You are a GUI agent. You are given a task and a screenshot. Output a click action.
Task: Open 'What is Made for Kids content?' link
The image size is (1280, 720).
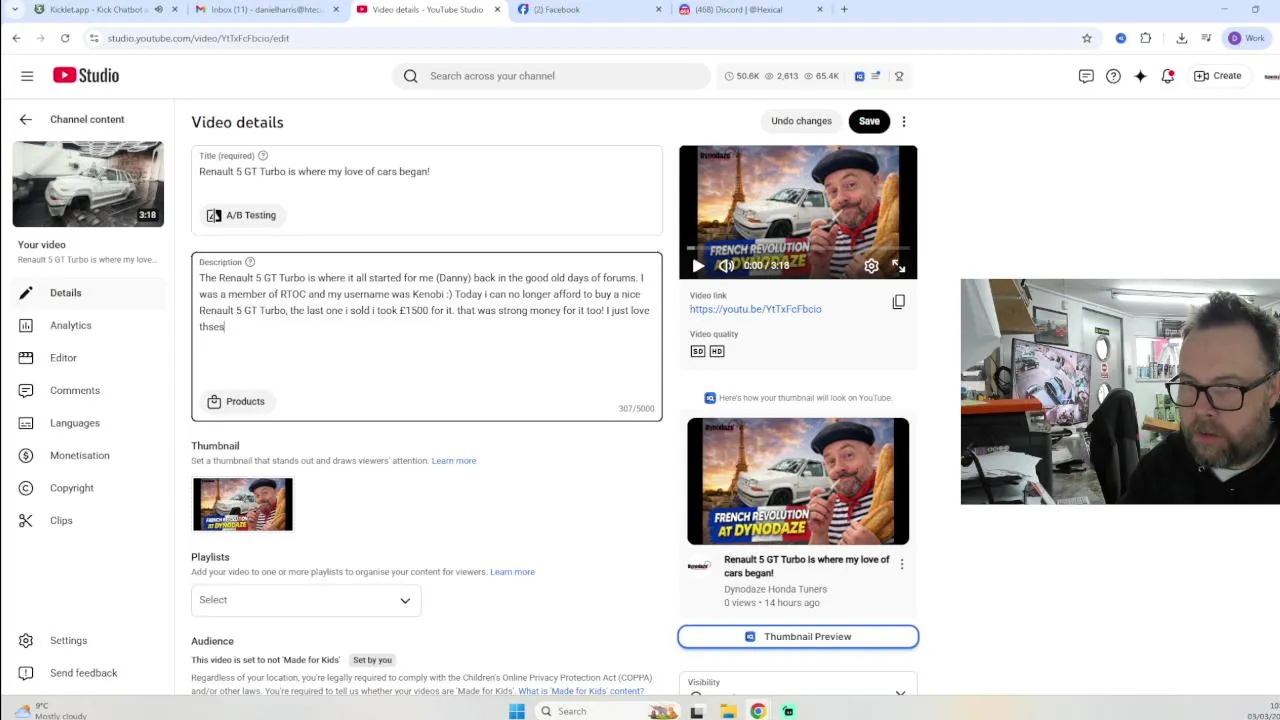coord(581,691)
